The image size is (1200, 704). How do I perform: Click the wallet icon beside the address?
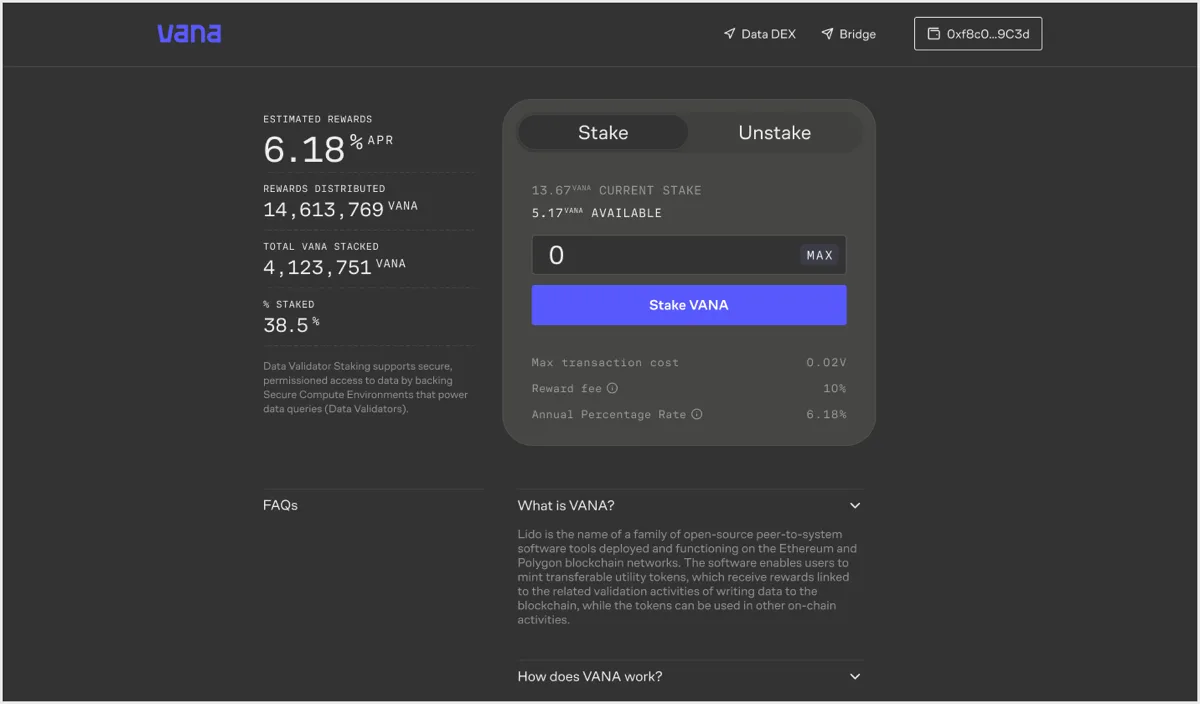point(933,34)
